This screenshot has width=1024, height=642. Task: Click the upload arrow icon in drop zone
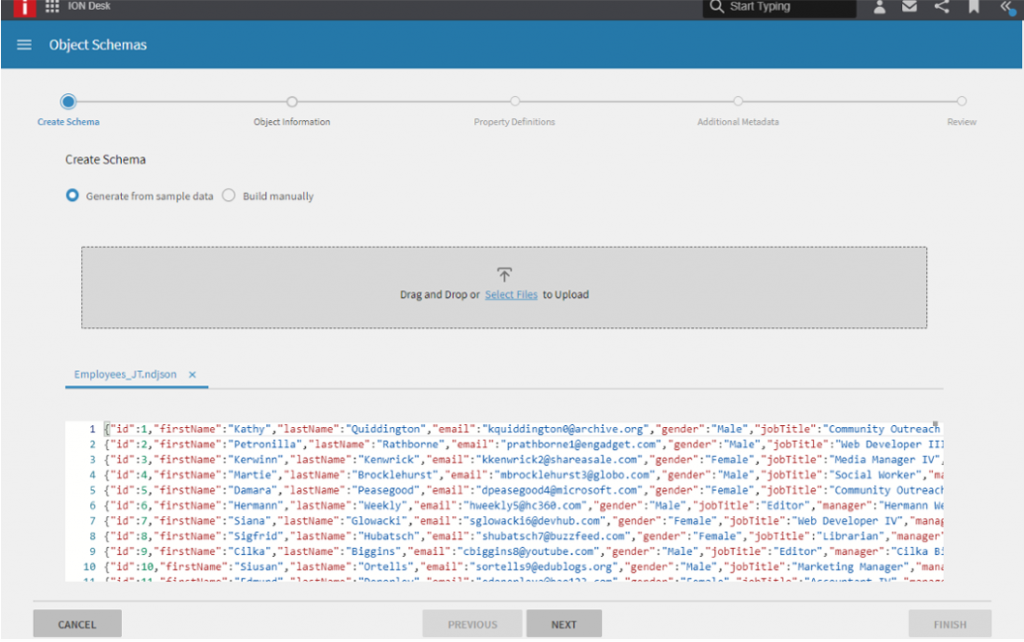pyautogui.click(x=504, y=274)
